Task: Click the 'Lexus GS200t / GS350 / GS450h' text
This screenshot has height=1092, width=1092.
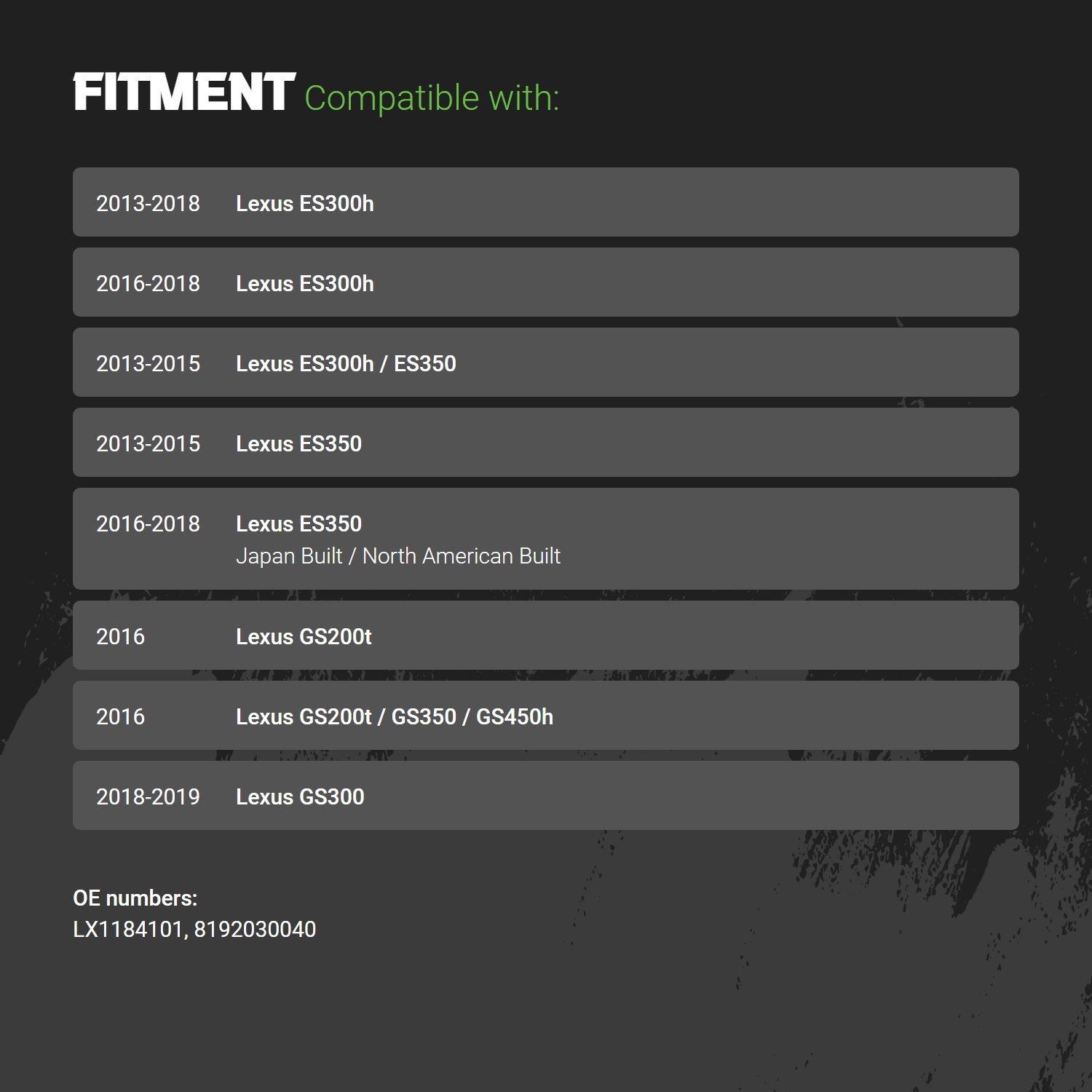Action: pos(395,716)
